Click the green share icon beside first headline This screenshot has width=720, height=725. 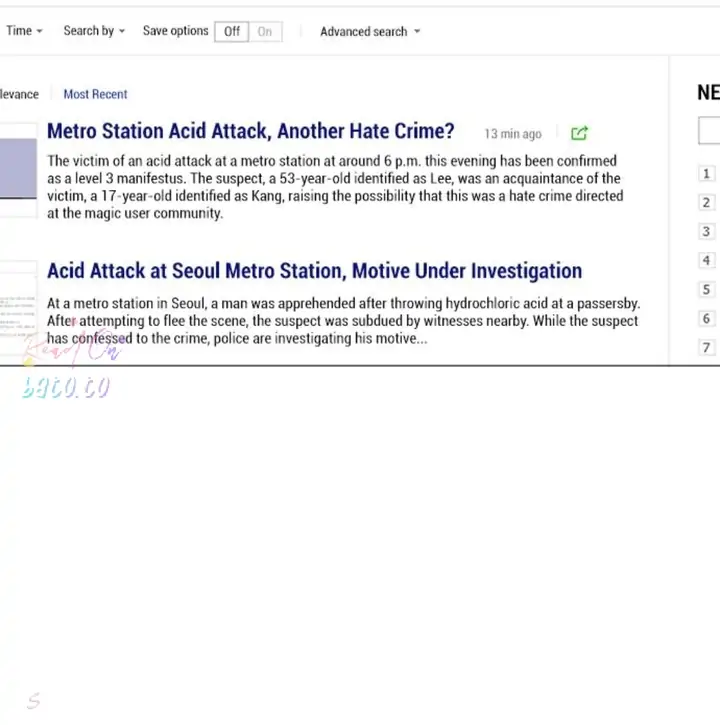(579, 133)
